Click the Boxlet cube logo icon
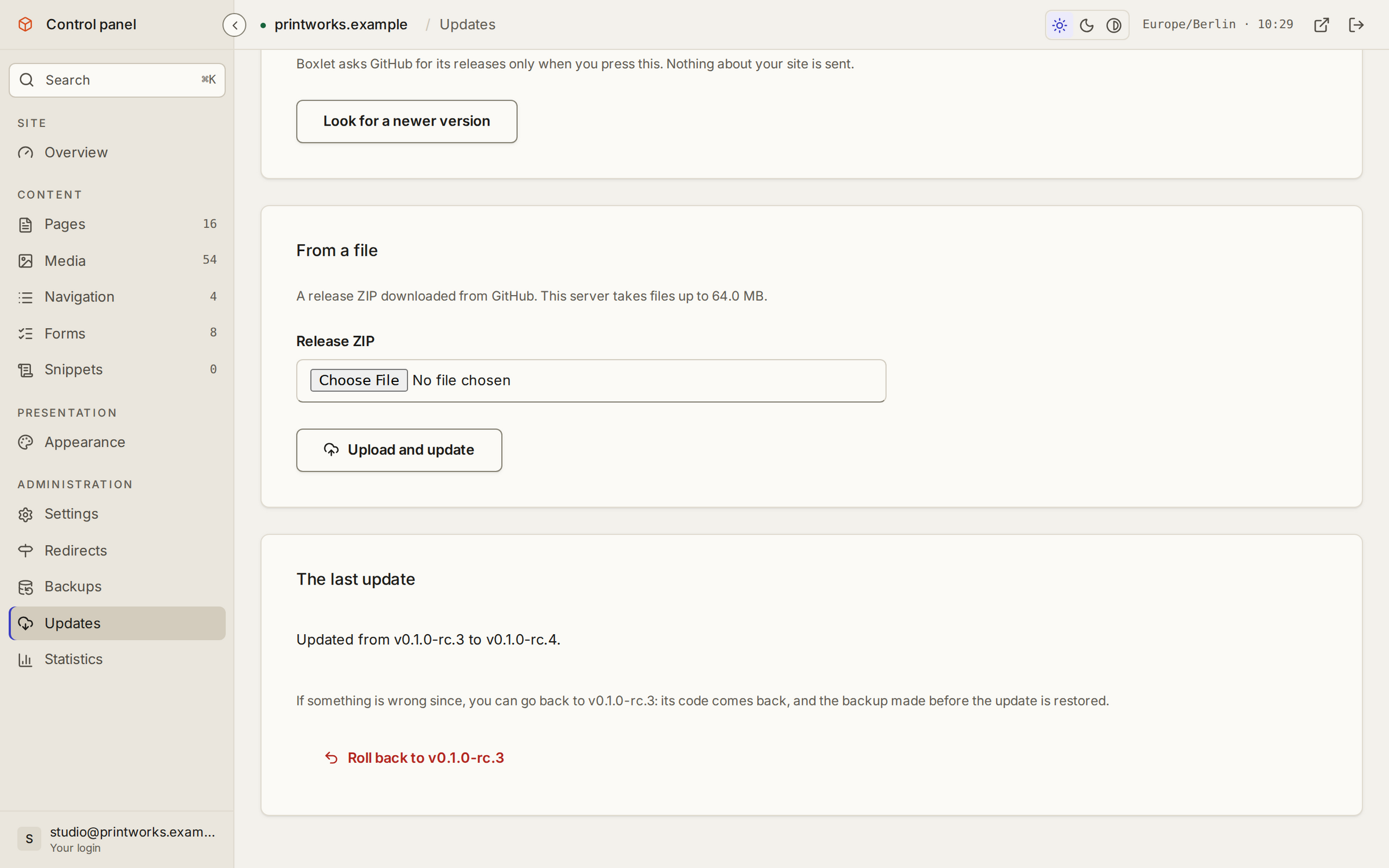This screenshot has height=868, width=1389. pyautogui.click(x=25, y=24)
